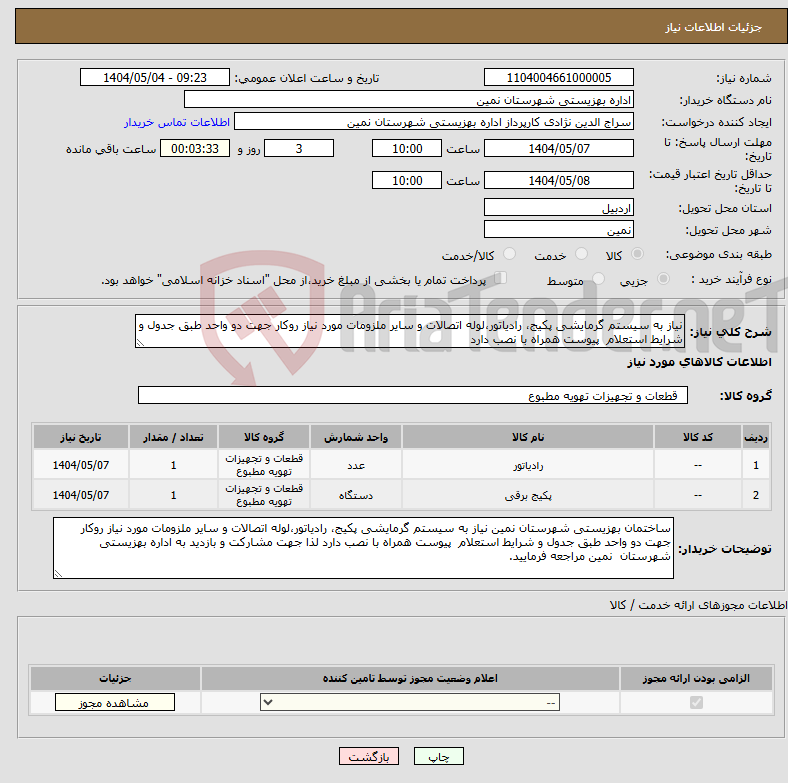Click the چاپ print button
788x783 pixels.
[438, 756]
